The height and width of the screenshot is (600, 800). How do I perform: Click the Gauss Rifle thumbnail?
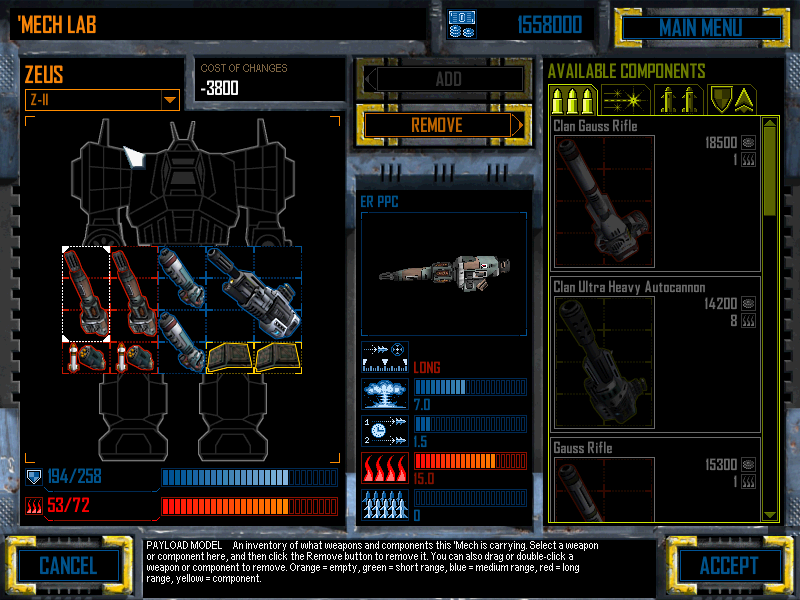point(604,489)
